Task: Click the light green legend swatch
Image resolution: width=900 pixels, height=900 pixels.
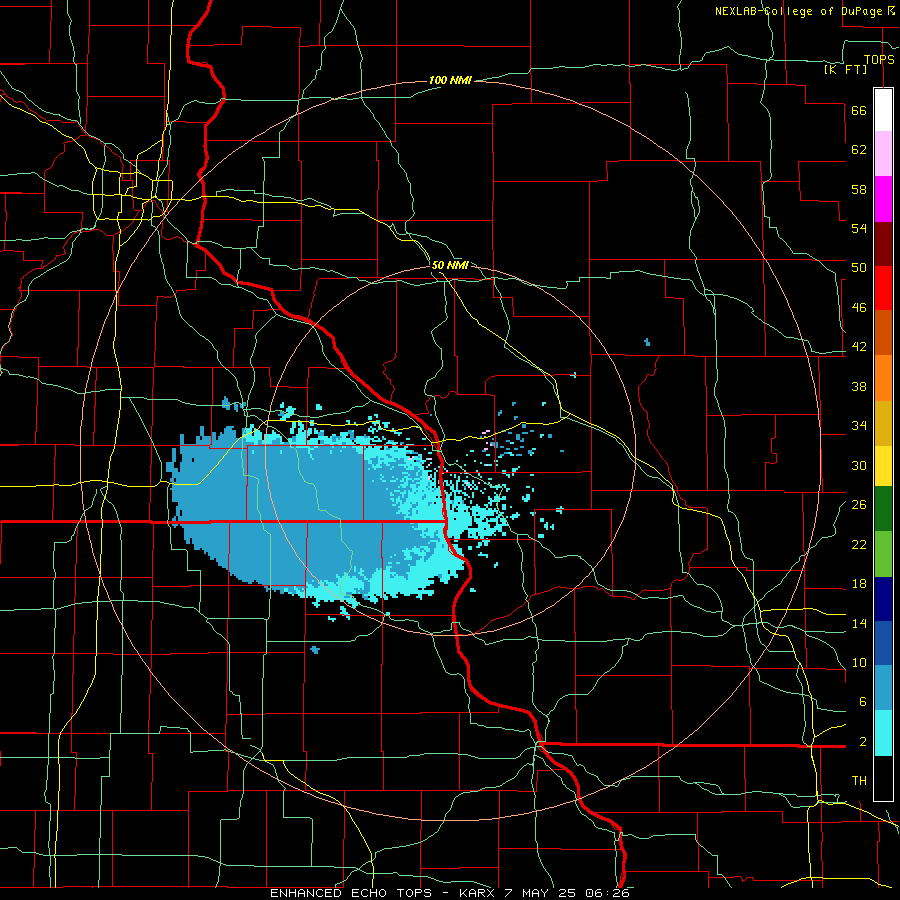Action: (883, 554)
